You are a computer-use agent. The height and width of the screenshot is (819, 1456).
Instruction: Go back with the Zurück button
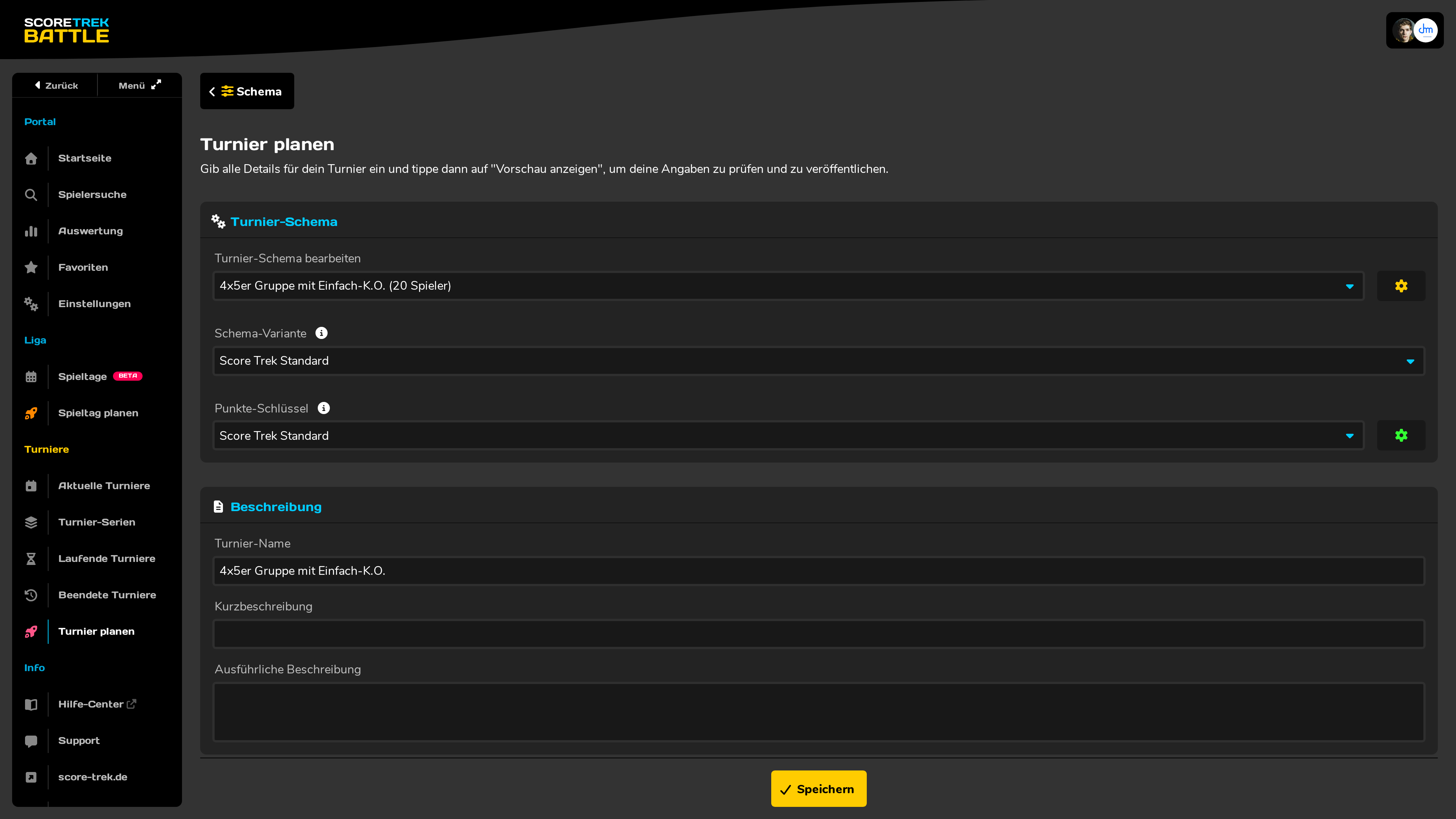point(55,85)
